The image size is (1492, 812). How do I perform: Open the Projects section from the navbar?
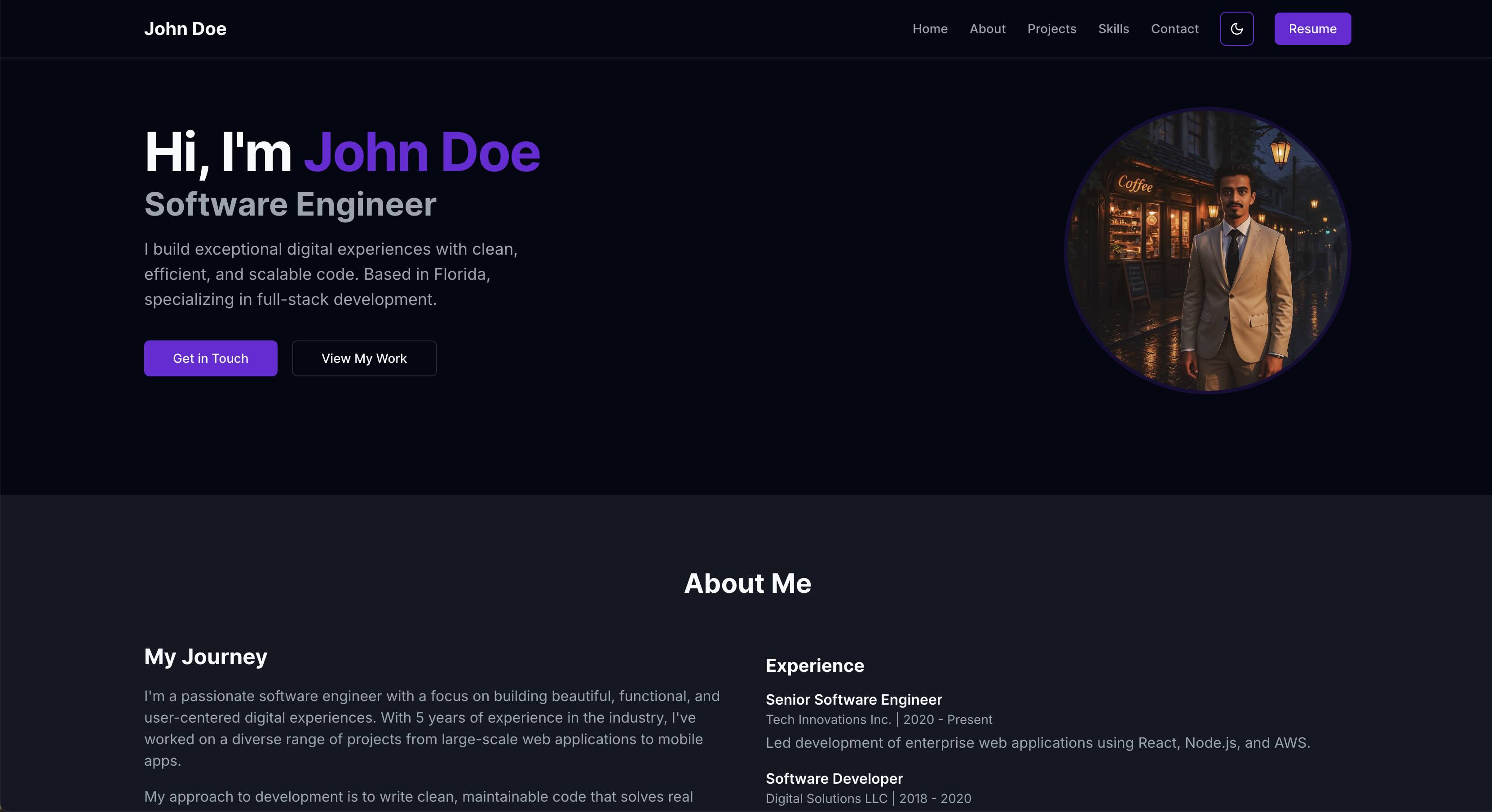pos(1051,29)
